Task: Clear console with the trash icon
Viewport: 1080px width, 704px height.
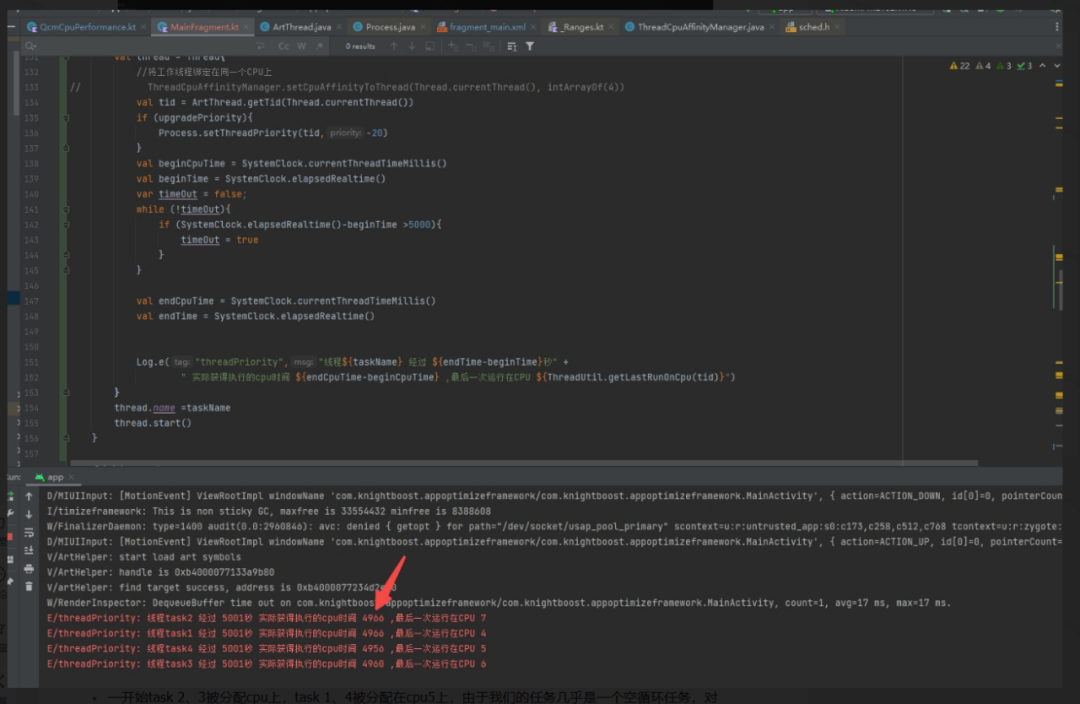Action: click(29, 587)
